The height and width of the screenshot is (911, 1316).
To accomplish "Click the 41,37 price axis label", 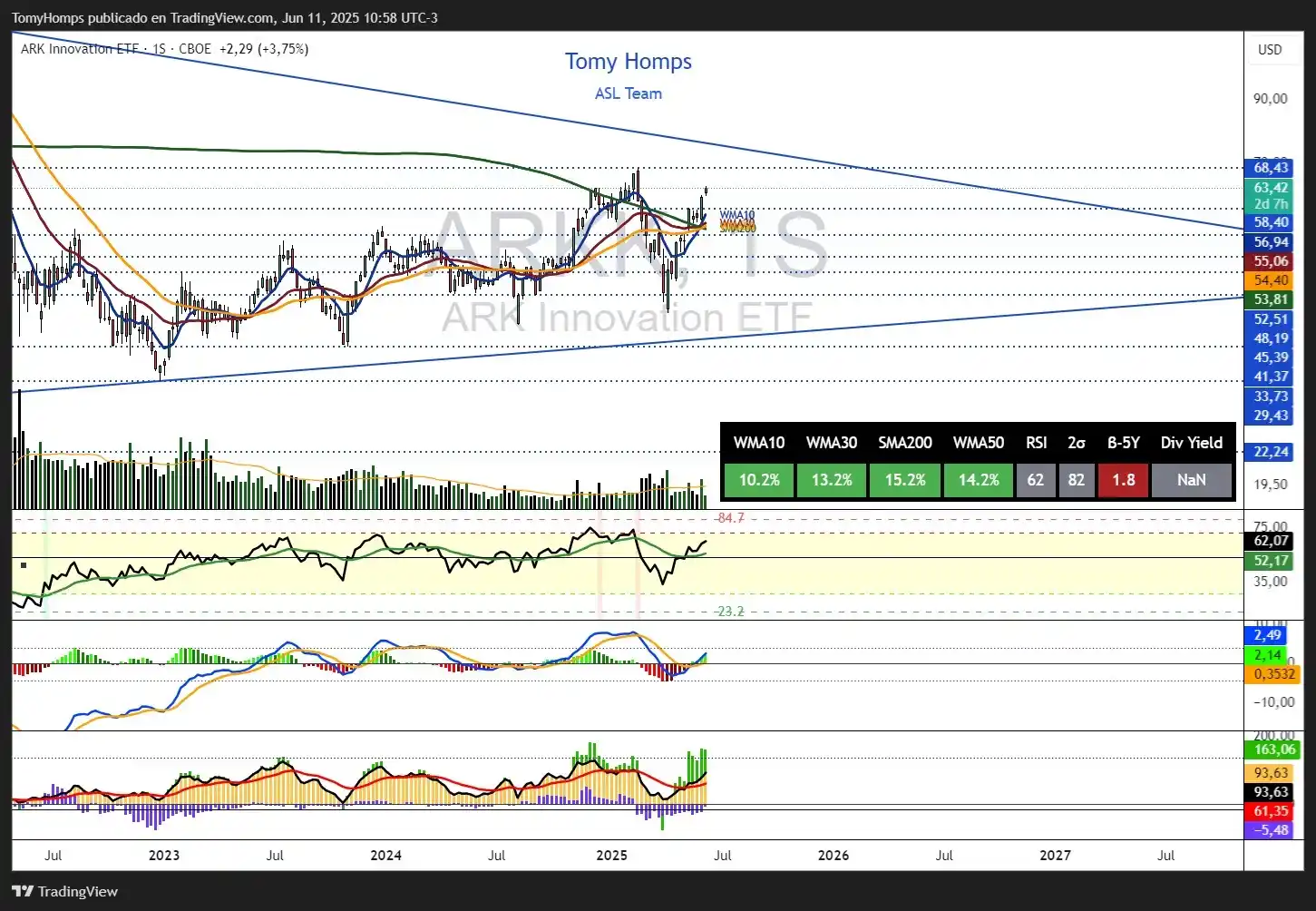I will [1271, 377].
